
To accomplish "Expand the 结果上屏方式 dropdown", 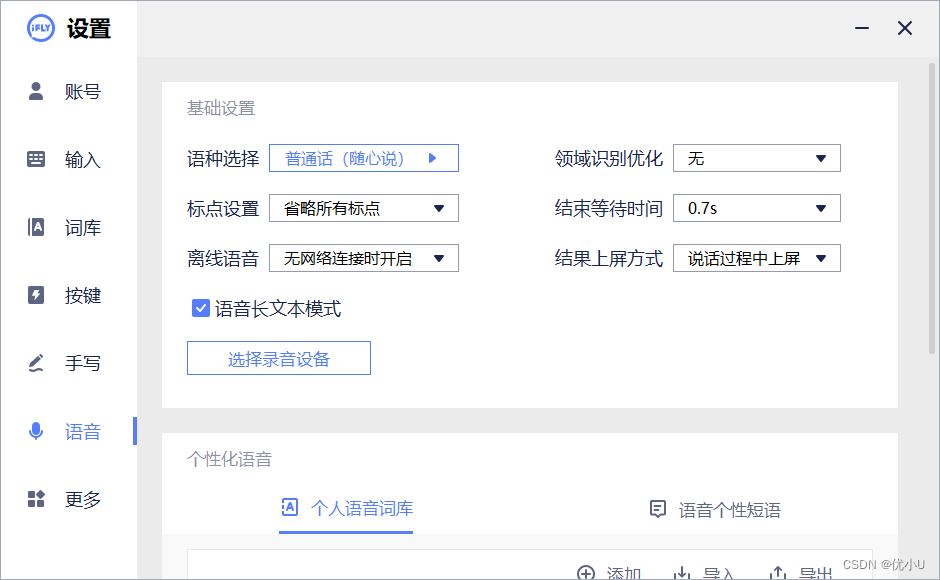I will 757,258.
